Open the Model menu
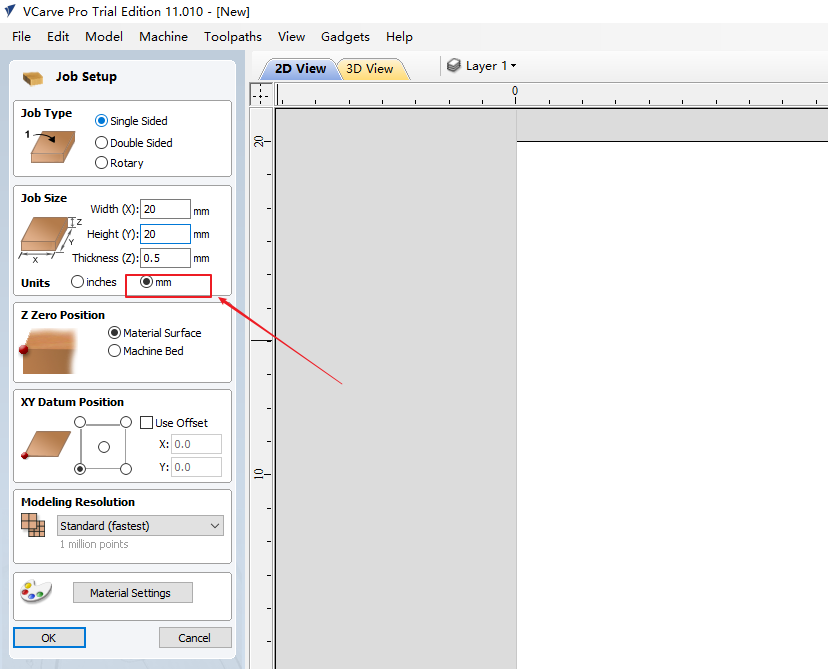This screenshot has height=669, width=828. click(104, 36)
